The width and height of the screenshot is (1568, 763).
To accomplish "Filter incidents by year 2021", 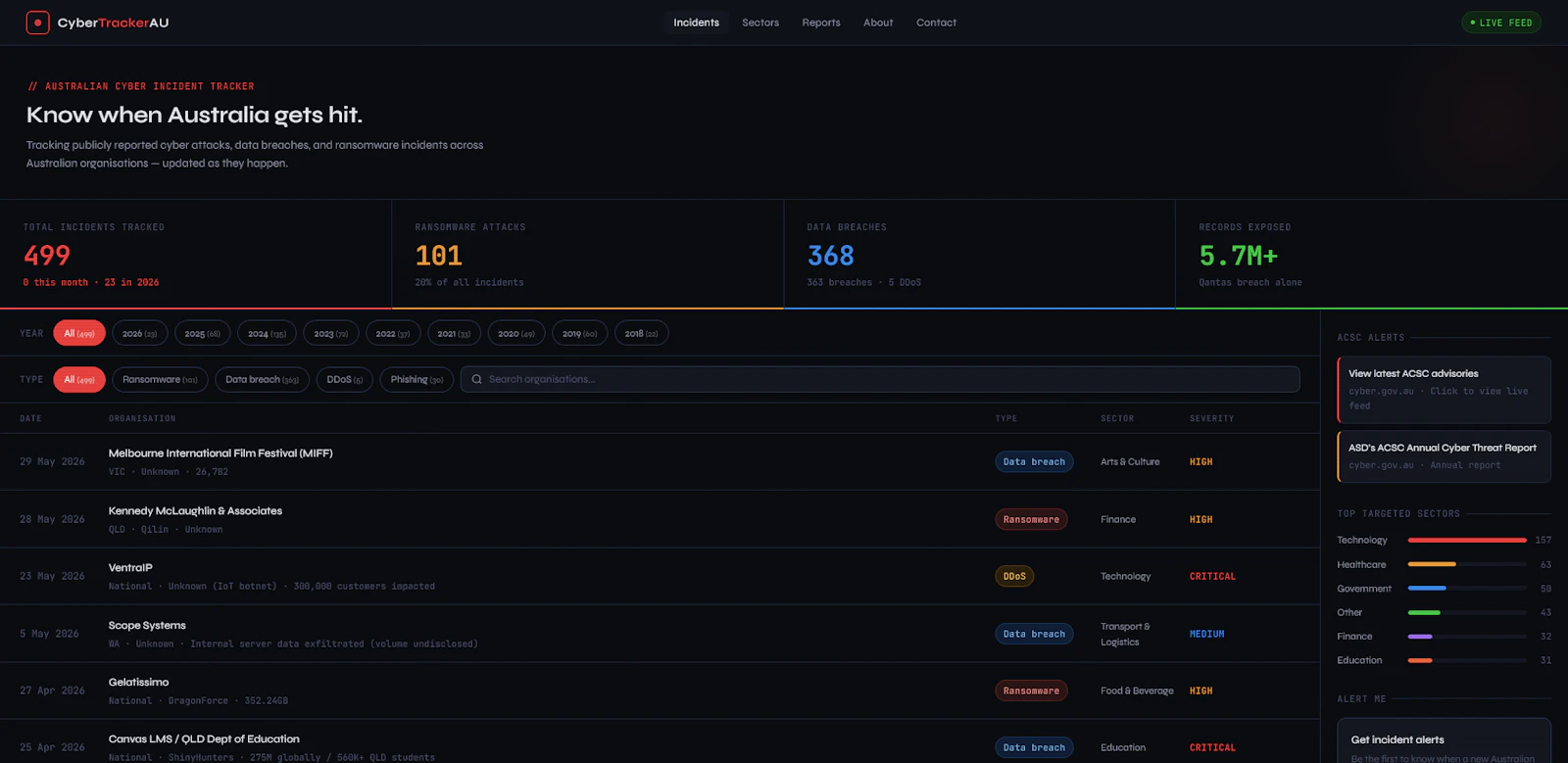I will click(x=454, y=334).
